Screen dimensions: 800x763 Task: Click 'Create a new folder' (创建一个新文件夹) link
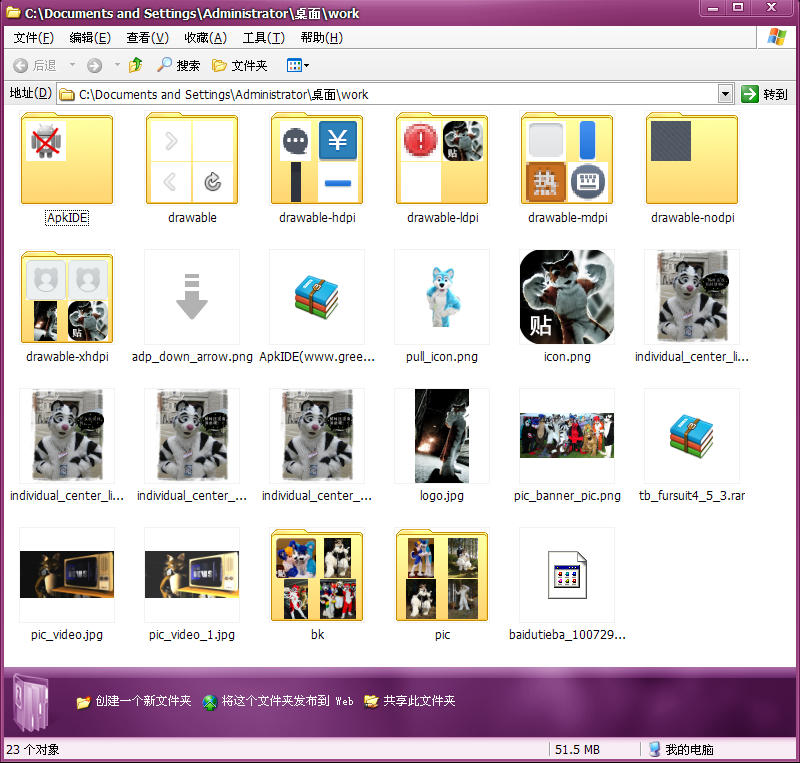coord(142,701)
